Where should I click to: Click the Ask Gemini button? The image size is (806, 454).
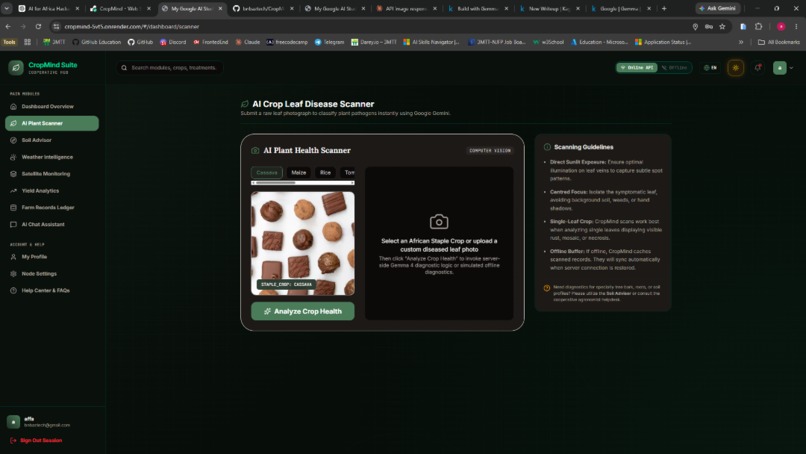click(718, 8)
